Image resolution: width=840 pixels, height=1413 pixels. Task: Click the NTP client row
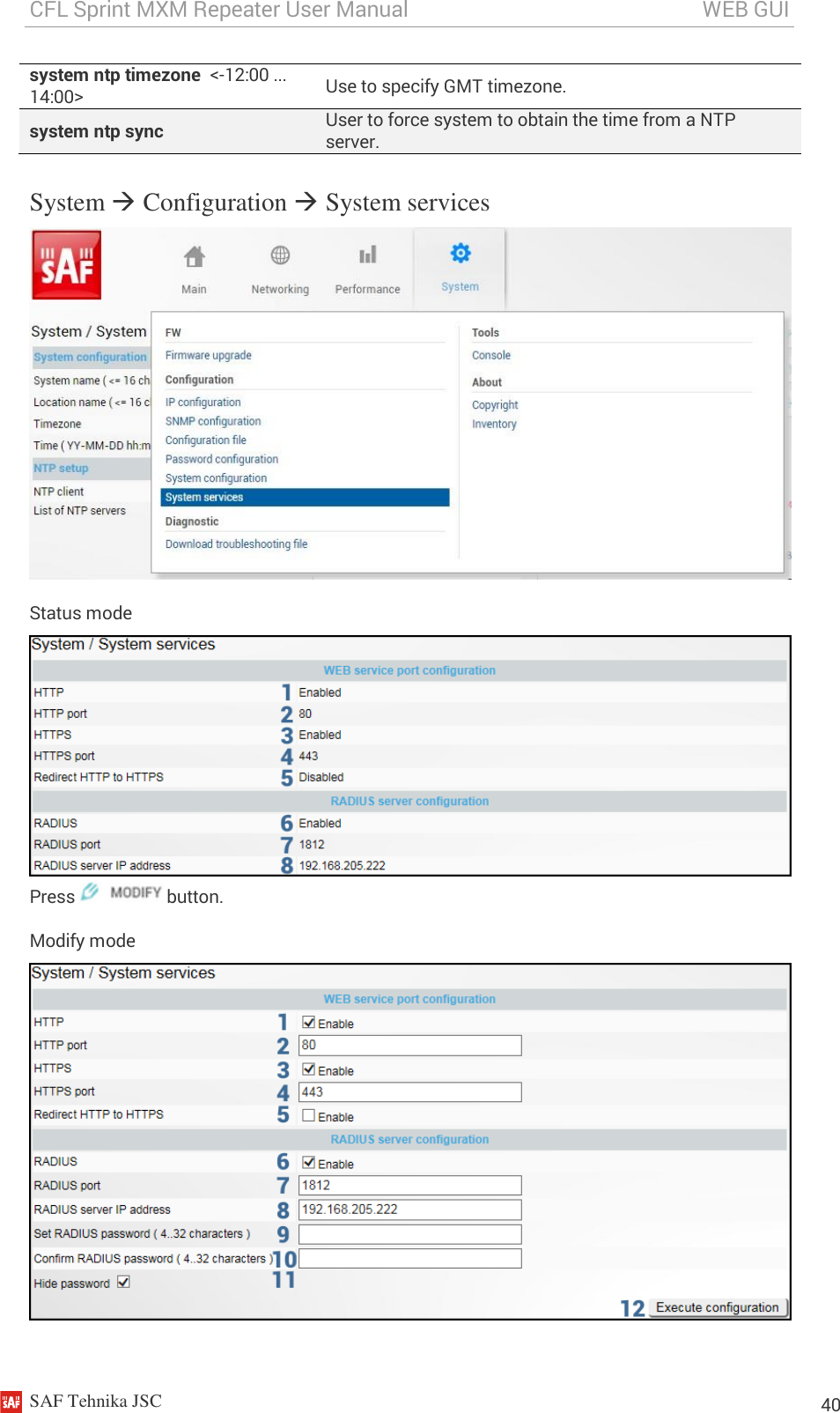[x=58, y=492]
